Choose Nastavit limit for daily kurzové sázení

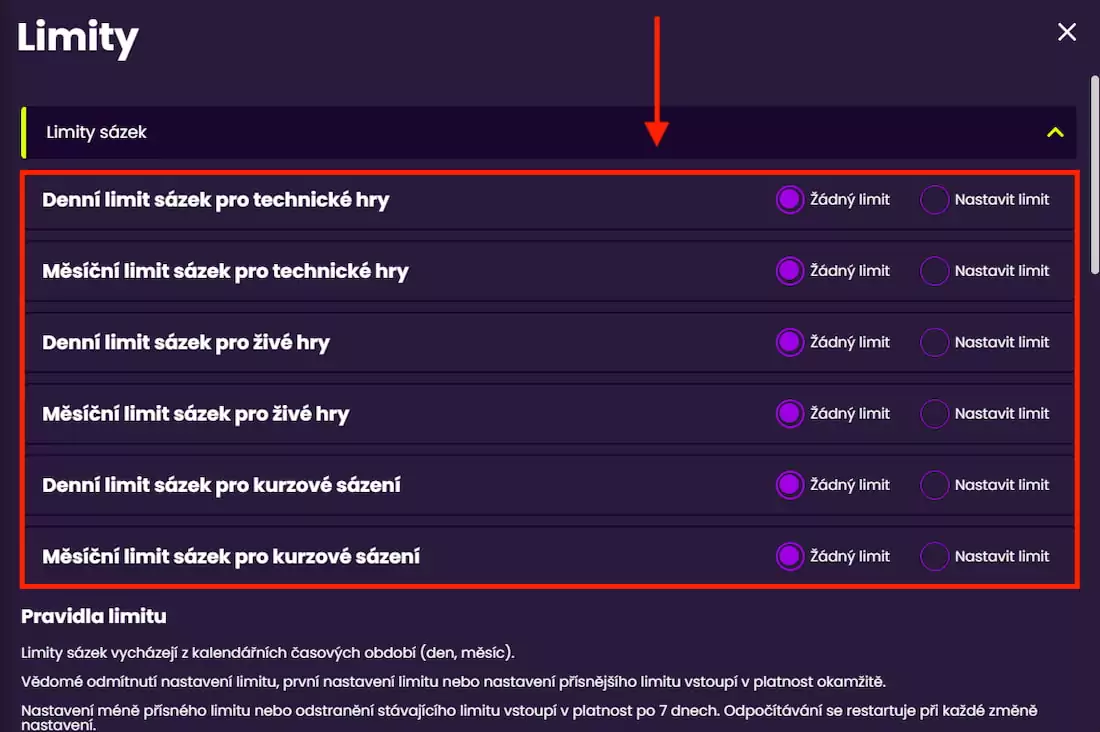[x=934, y=485]
